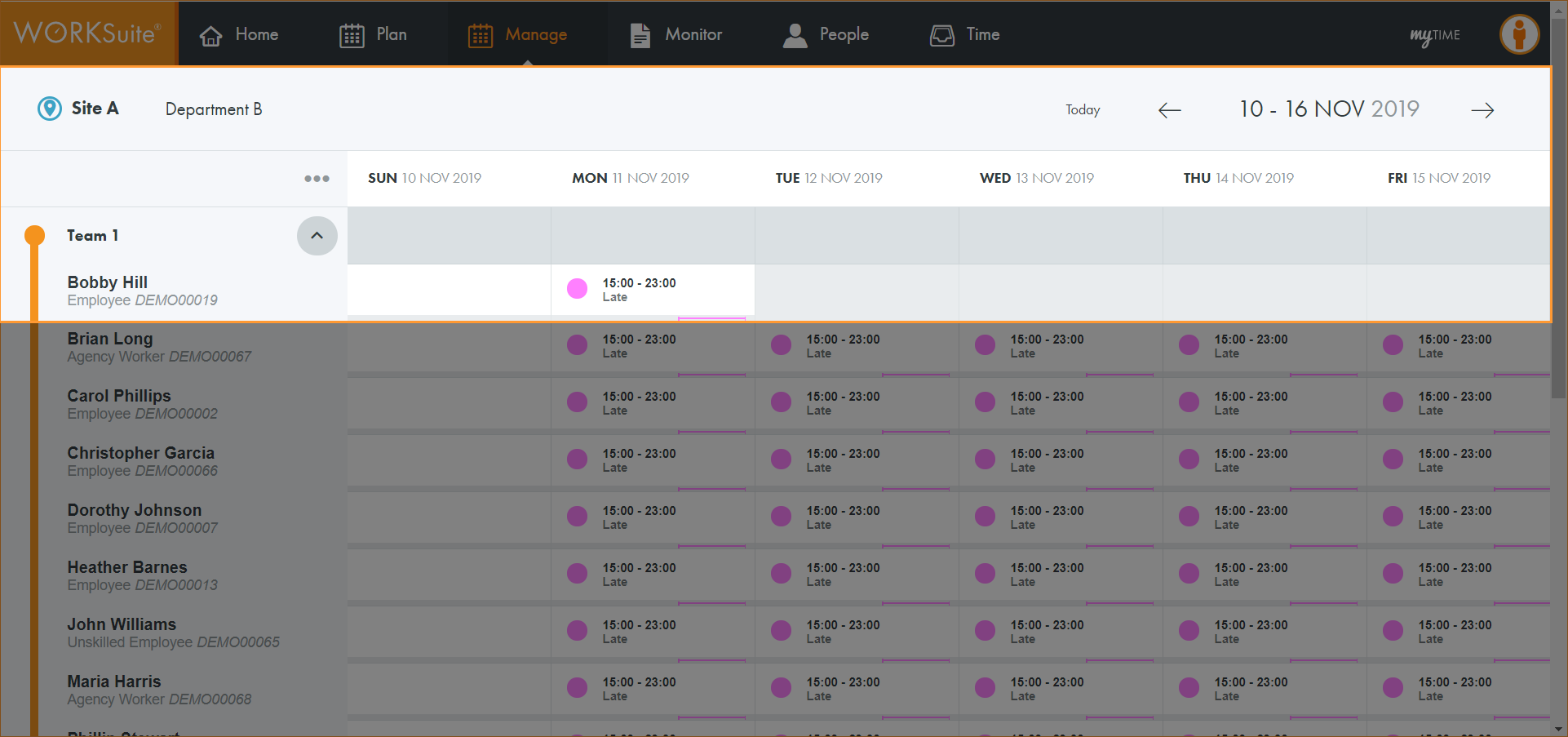
Task: Go to previous week with left arrow
Action: coord(1169,110)
